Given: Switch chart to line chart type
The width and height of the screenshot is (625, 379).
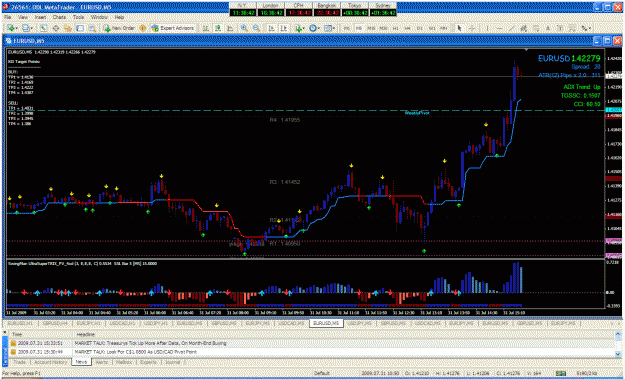Looking at the screenshot, I should tap(230, 28).
